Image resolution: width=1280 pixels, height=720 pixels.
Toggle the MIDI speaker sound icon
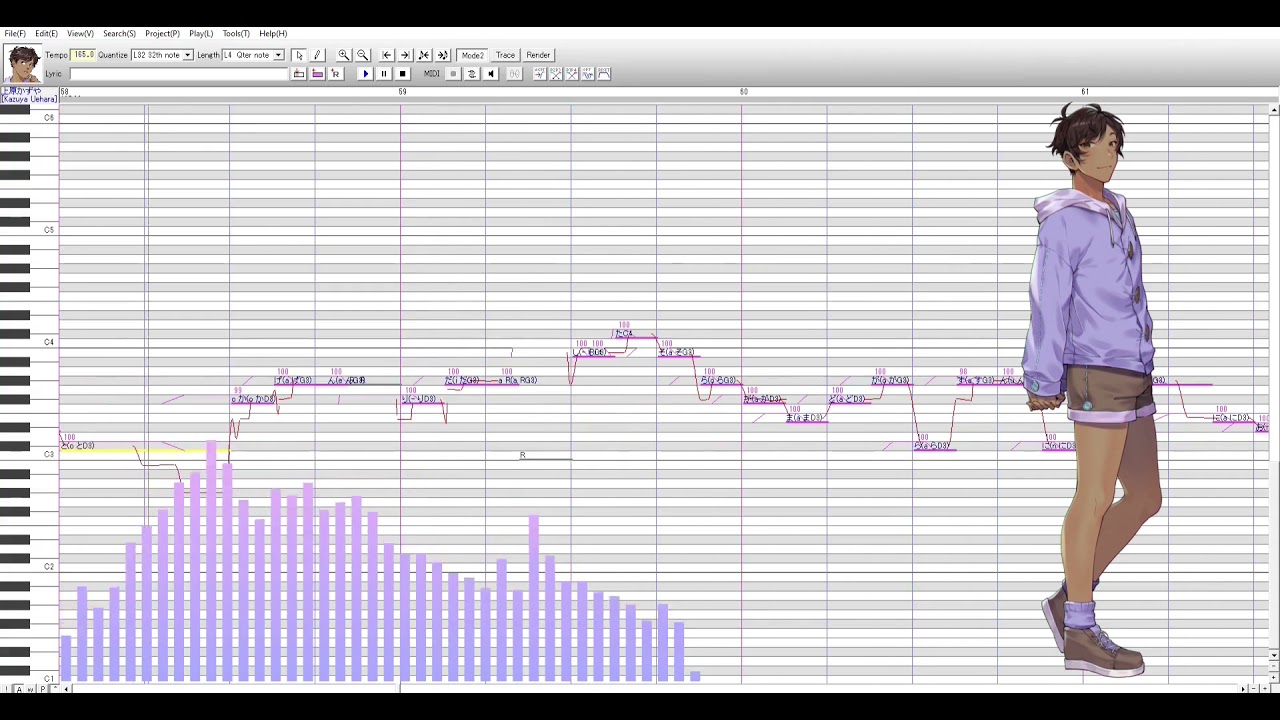[491, 74]
